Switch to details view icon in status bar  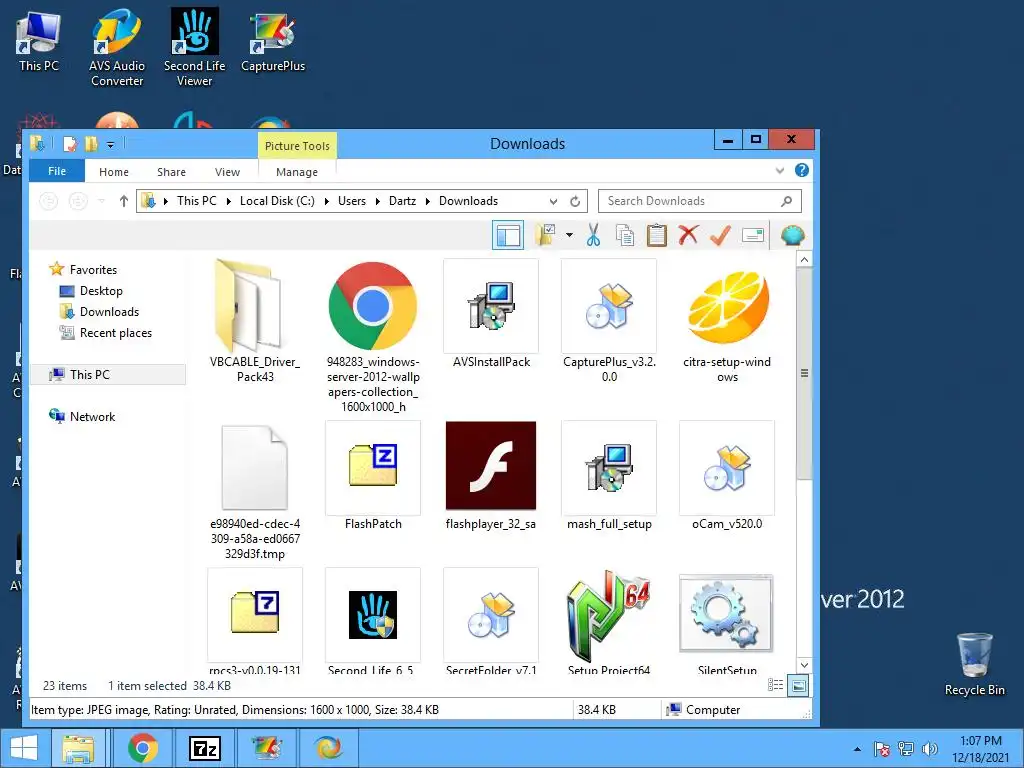[775, 685]
